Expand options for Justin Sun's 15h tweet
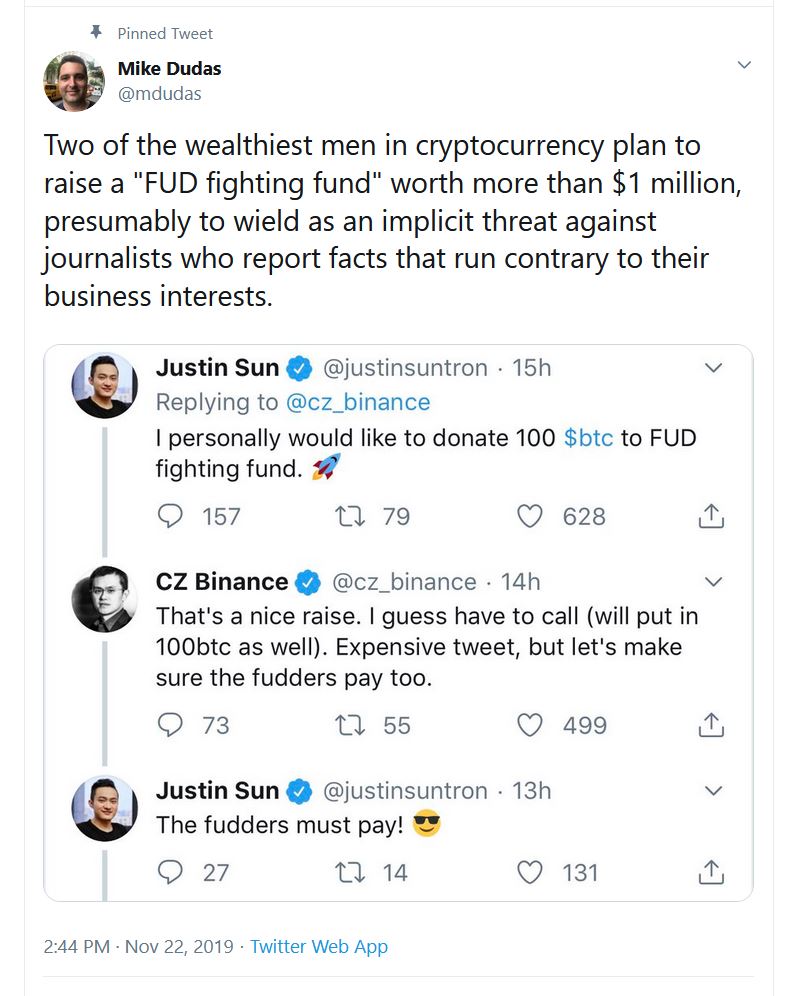Screen dimensions: 798x996 (x=713, y=368)
